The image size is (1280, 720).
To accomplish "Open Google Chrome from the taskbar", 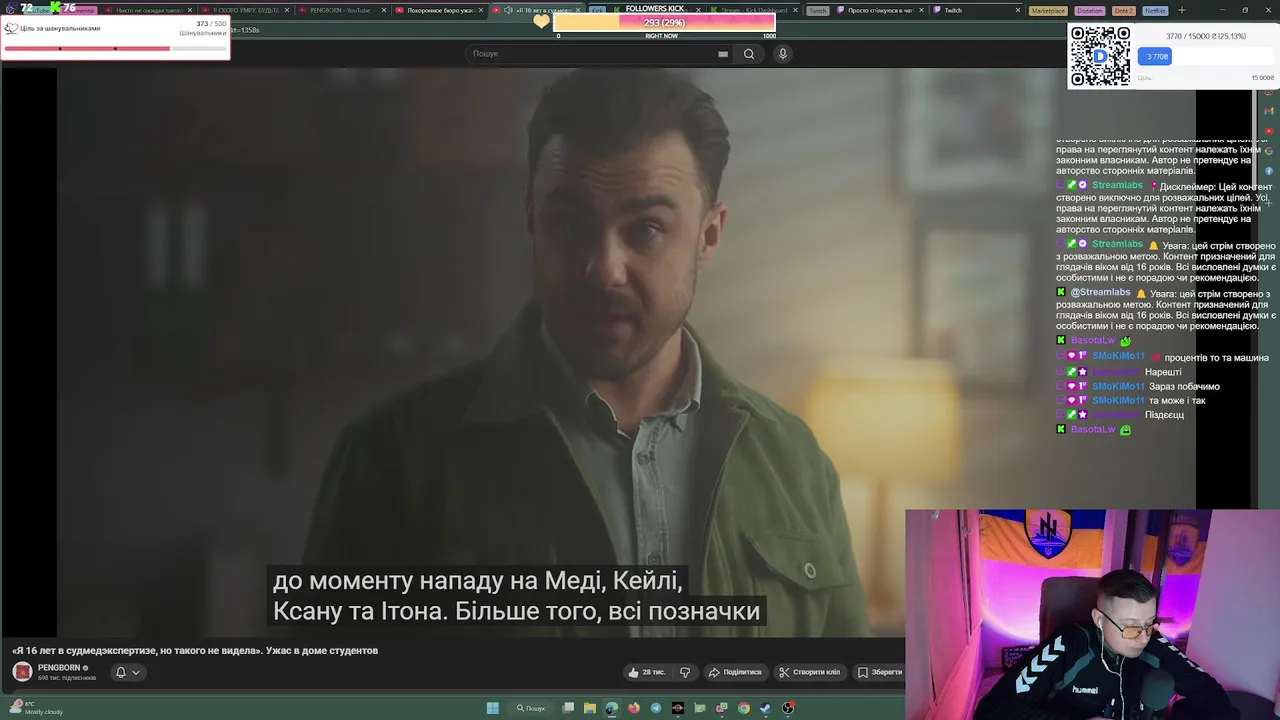I will point(744,708).
